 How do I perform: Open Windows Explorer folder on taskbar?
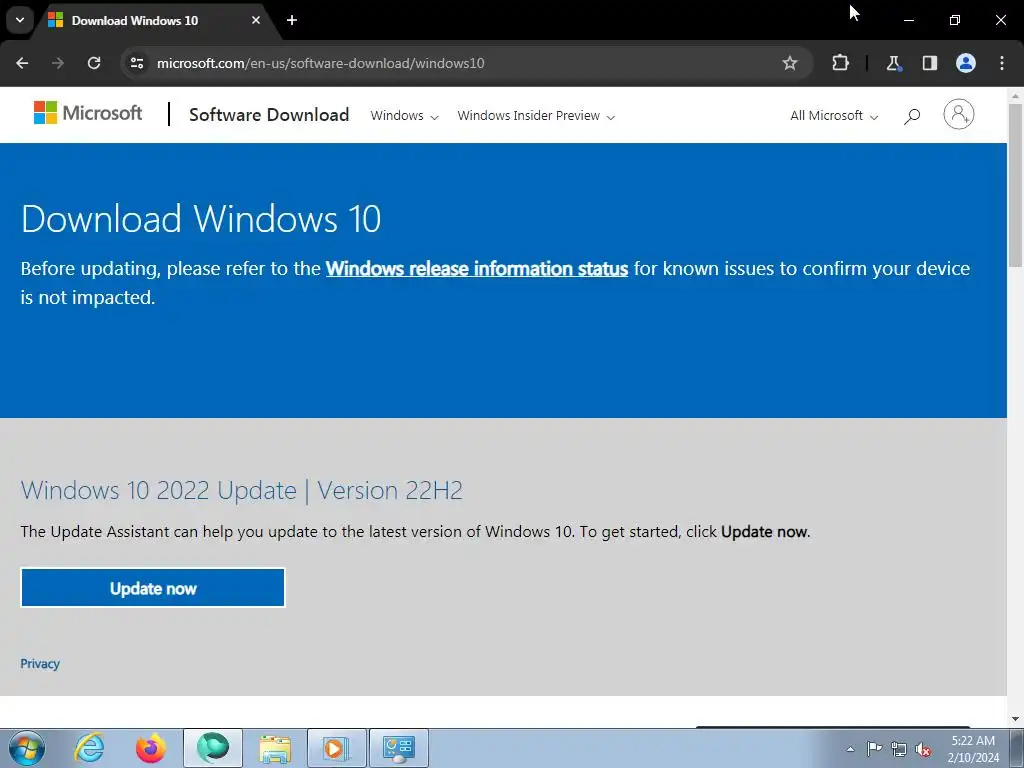(x=275, y=748)
